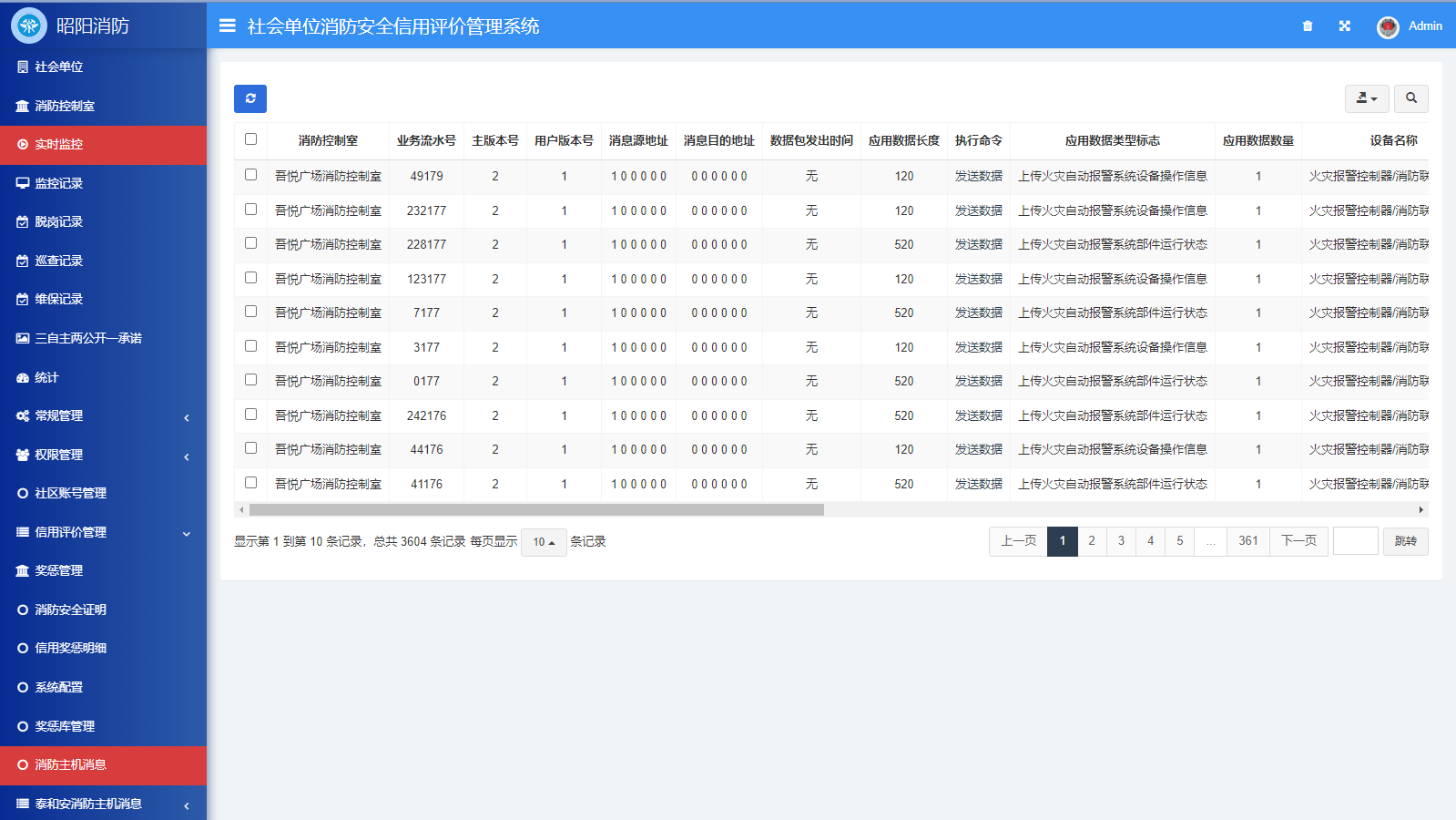Click the 监控记录 monitor icon
This screenshot has height=820, width=1456.
(23, 183)
